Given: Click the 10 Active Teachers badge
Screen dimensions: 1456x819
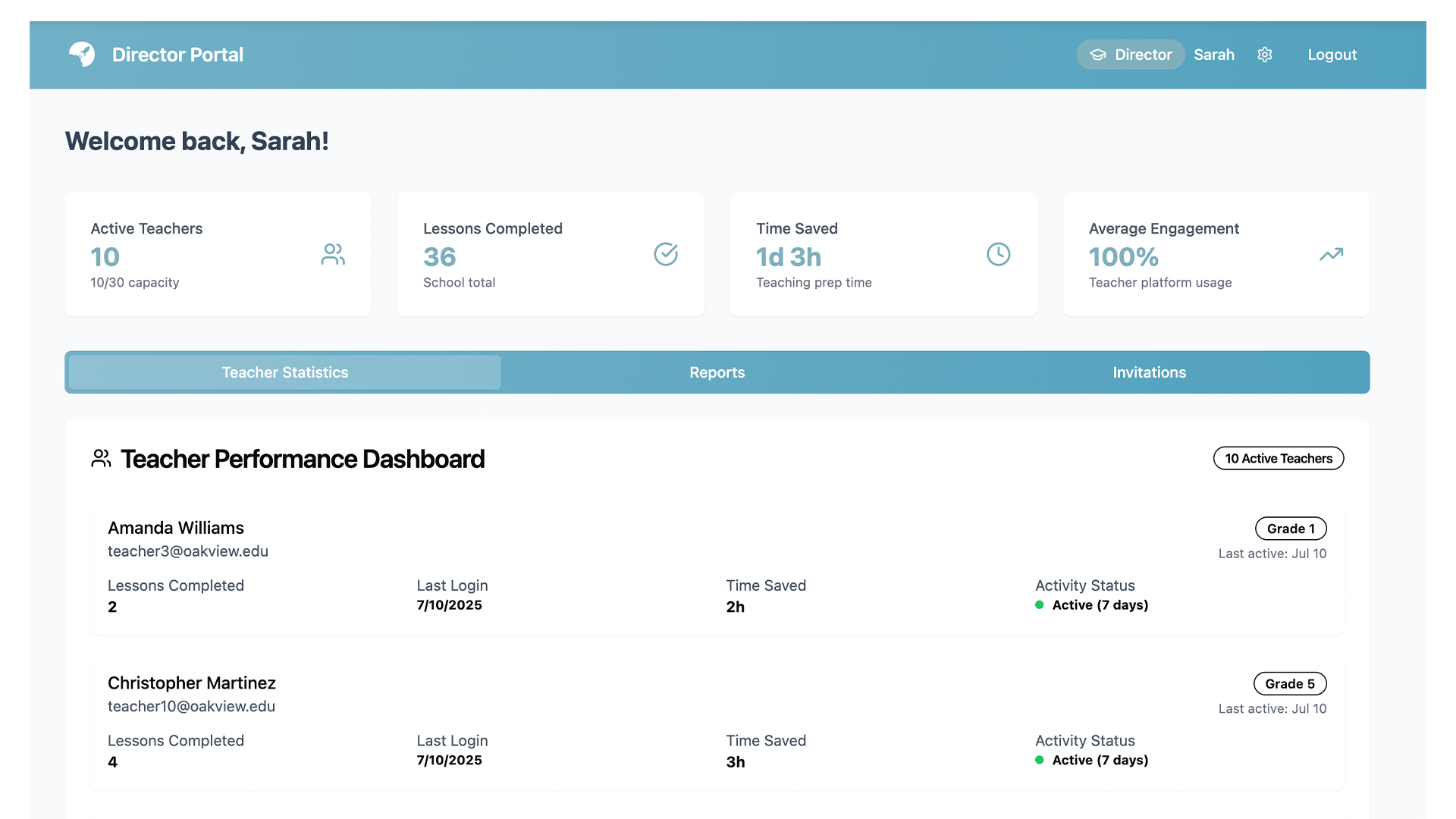Looking at the screenshot, I should pyautogui.click(x=1278, y=458).
